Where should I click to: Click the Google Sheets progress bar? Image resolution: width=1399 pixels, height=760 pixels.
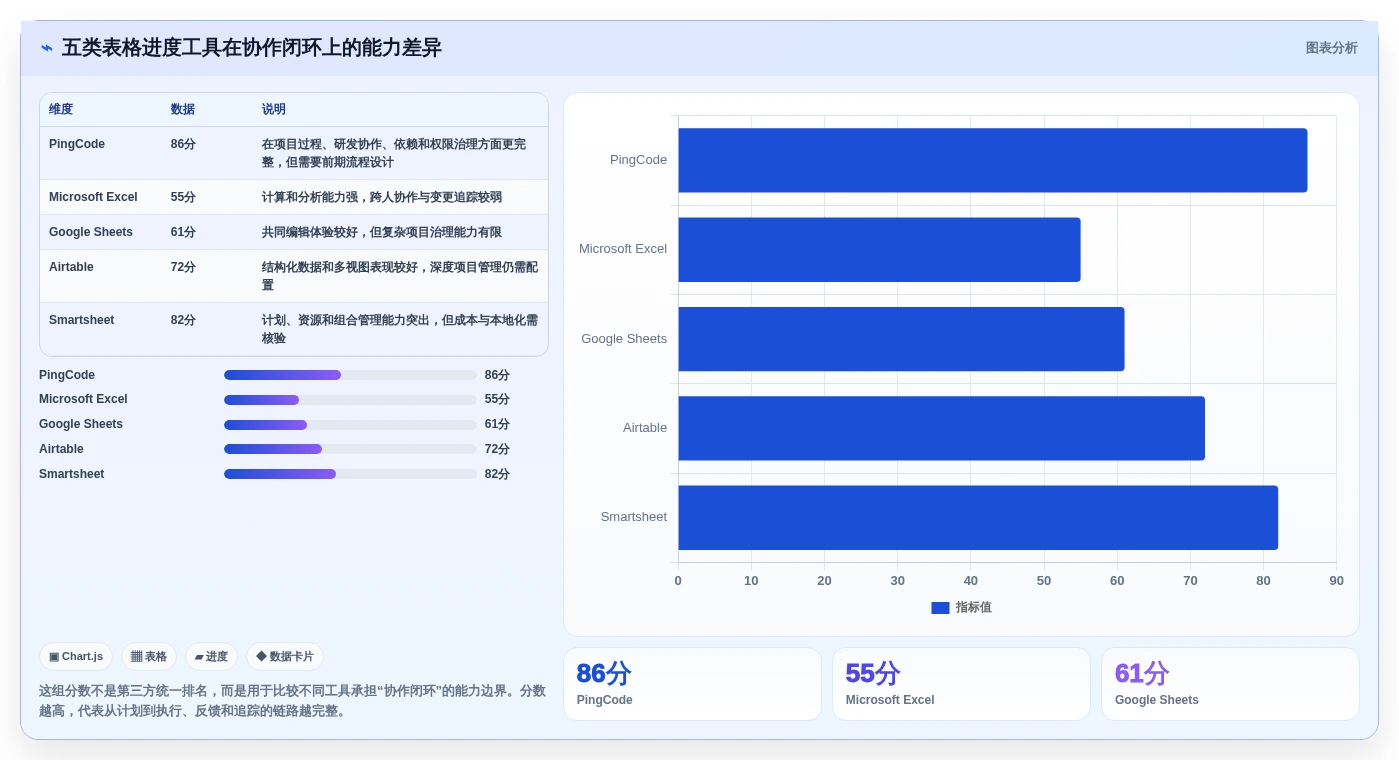(x=350, y=425)
